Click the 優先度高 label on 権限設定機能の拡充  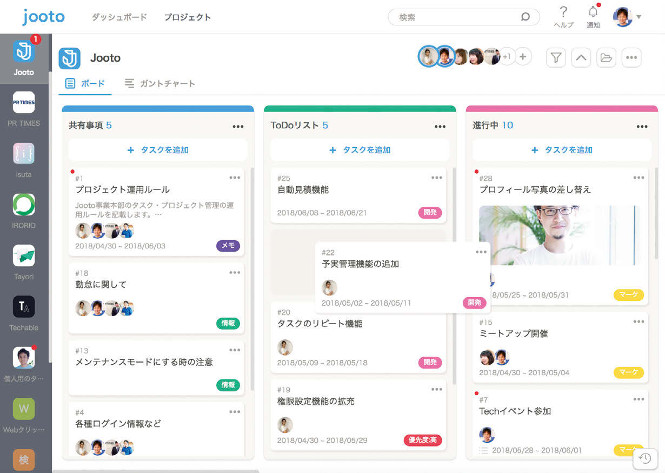click(x=423, y=440)
